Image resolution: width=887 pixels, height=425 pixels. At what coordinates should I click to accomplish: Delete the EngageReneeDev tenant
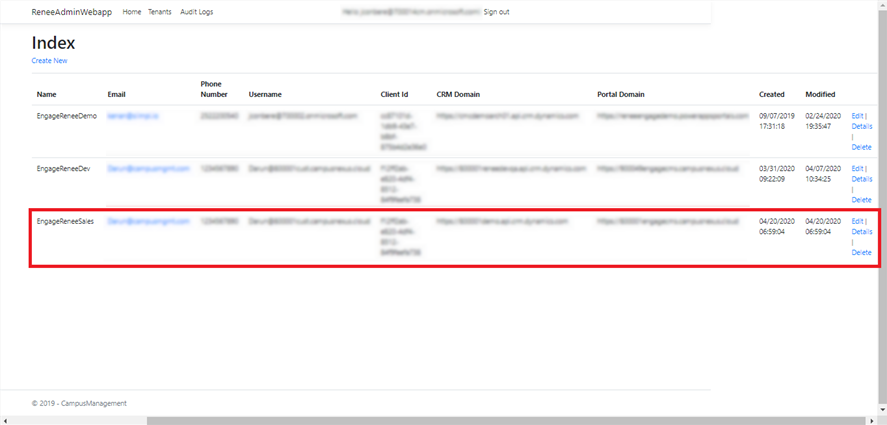861,200
